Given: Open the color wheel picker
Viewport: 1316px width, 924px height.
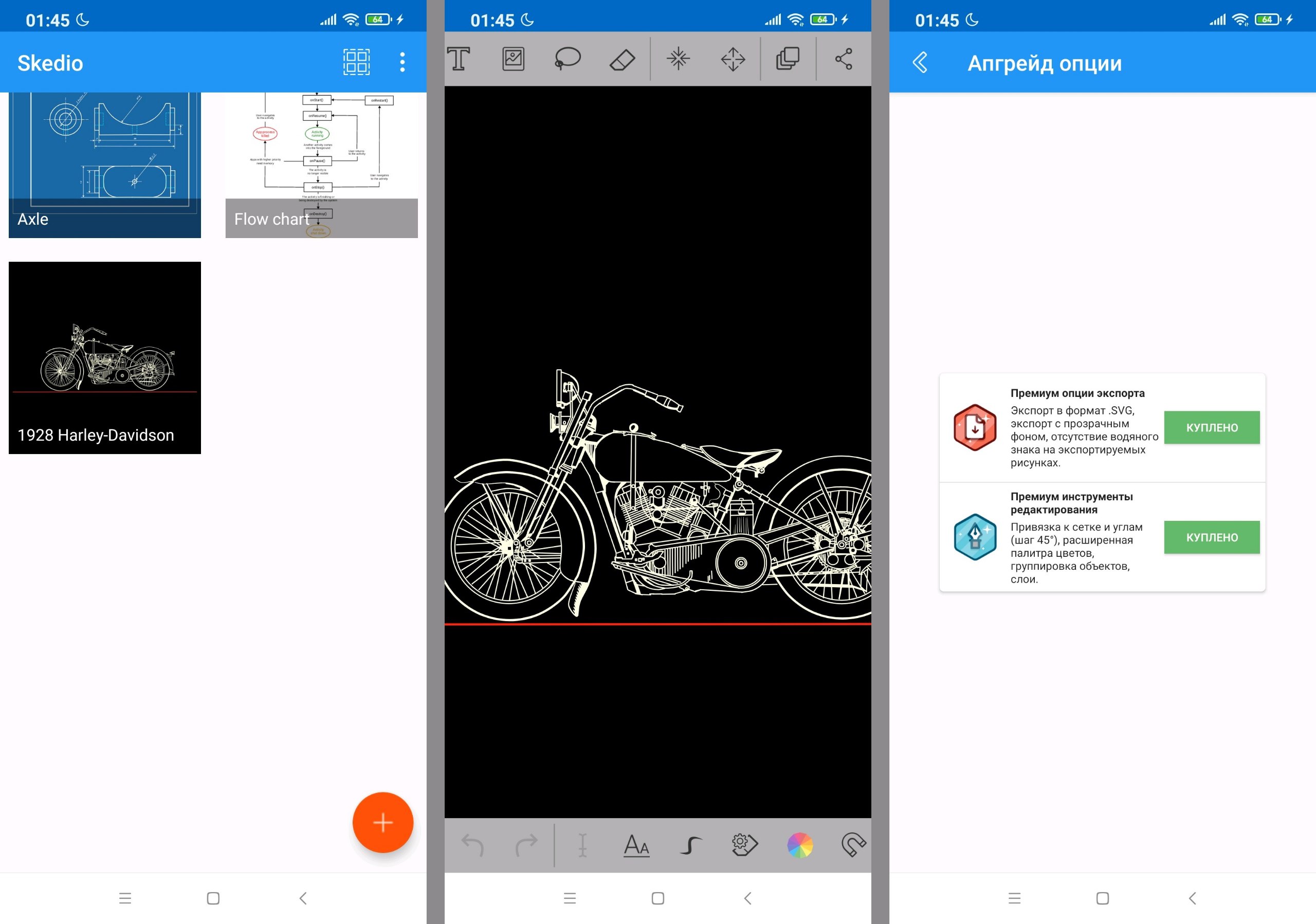Looking at the screenshot, I should pyautogui.click(x=800, y=845).
